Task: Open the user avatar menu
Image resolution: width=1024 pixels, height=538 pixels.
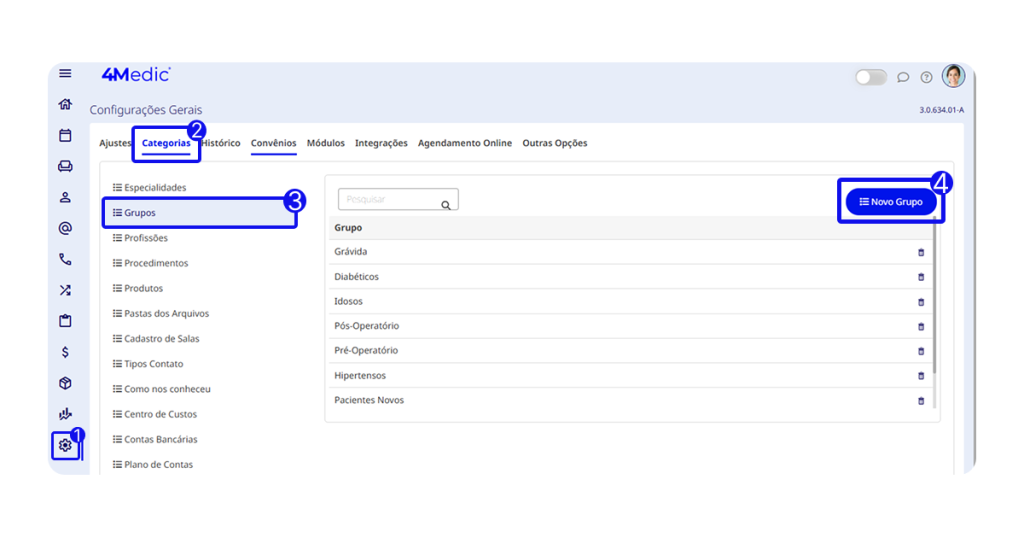Action: tap(953, 76)
